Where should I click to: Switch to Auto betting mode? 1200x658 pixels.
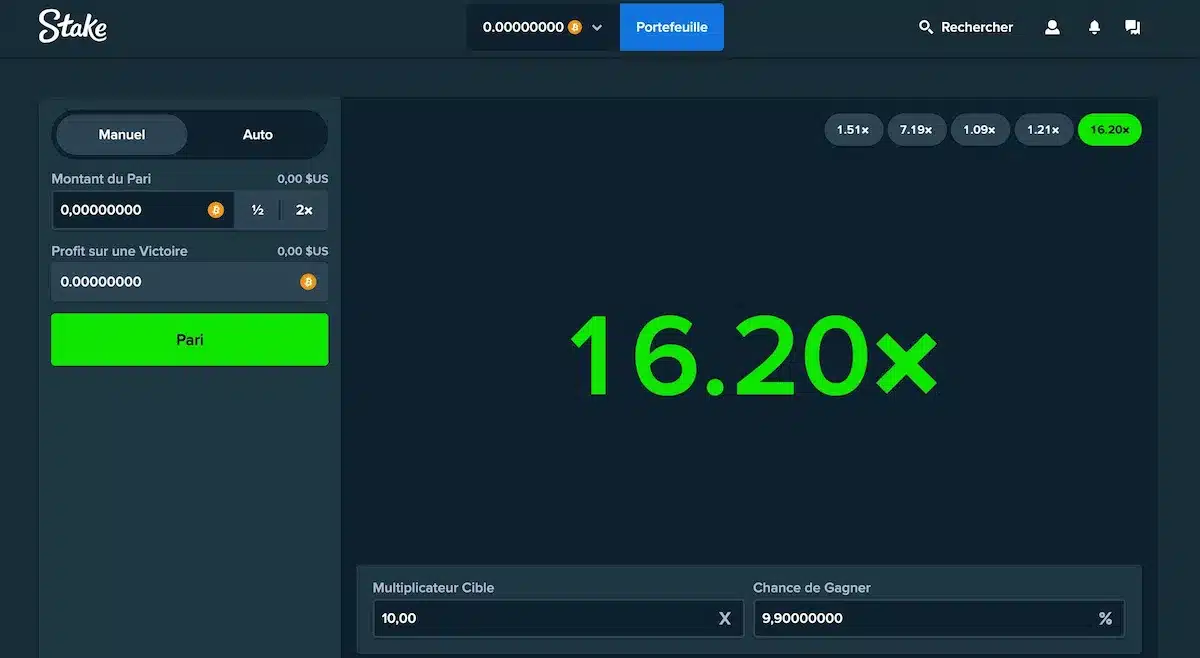coord(258,134)
